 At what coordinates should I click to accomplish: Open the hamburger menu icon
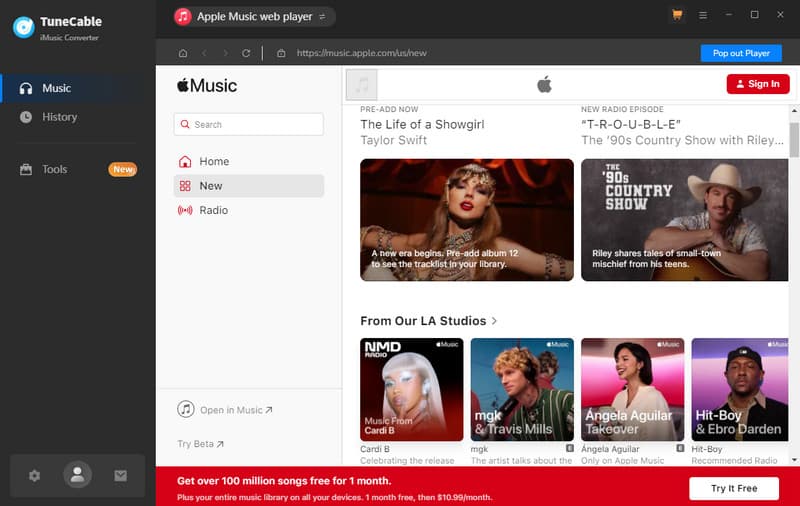(x=703, y=15)
